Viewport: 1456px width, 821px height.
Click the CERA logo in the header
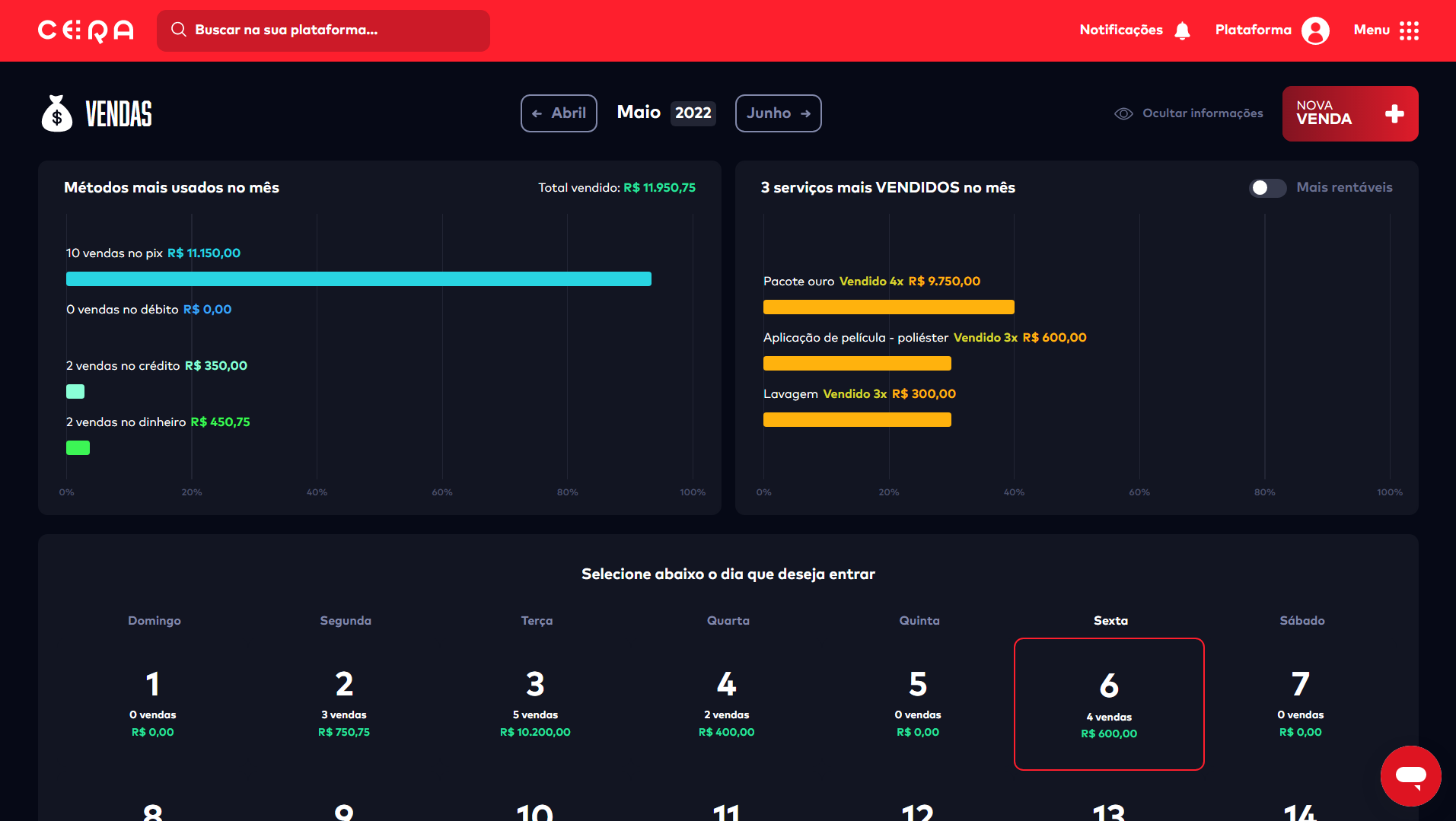pos(84,30)
